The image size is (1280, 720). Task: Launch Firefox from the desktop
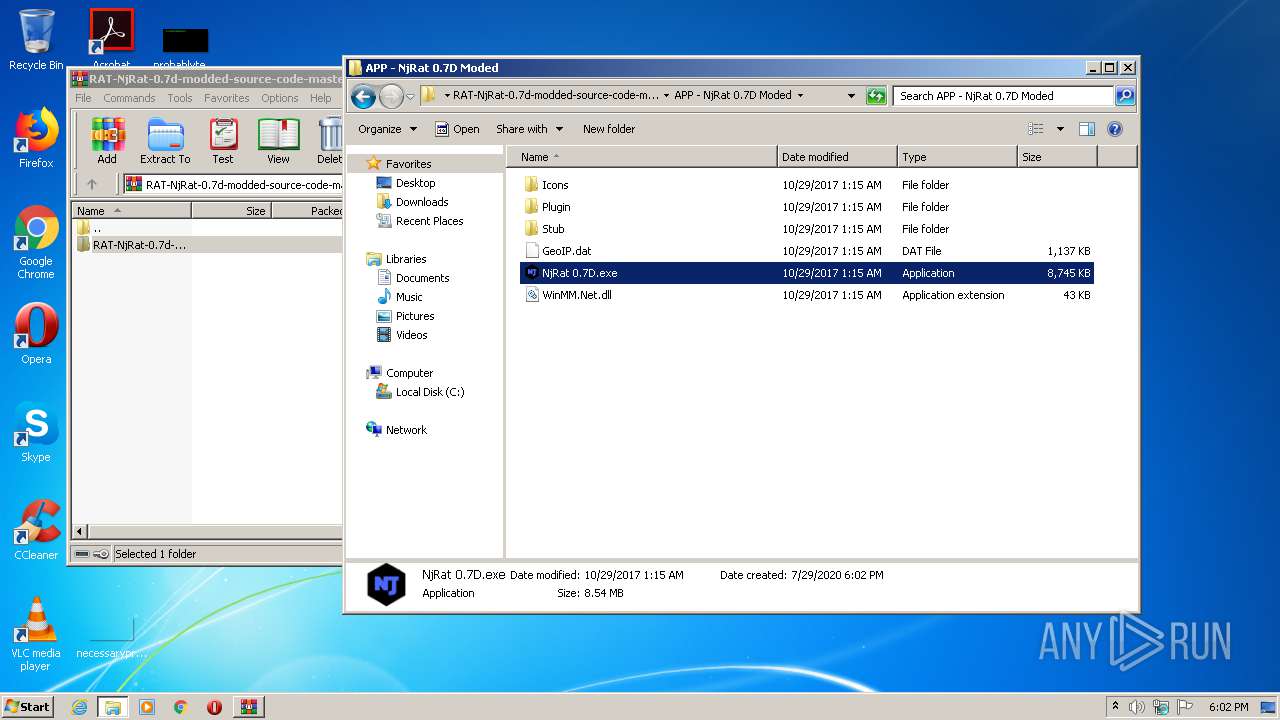tap(36, 138)
